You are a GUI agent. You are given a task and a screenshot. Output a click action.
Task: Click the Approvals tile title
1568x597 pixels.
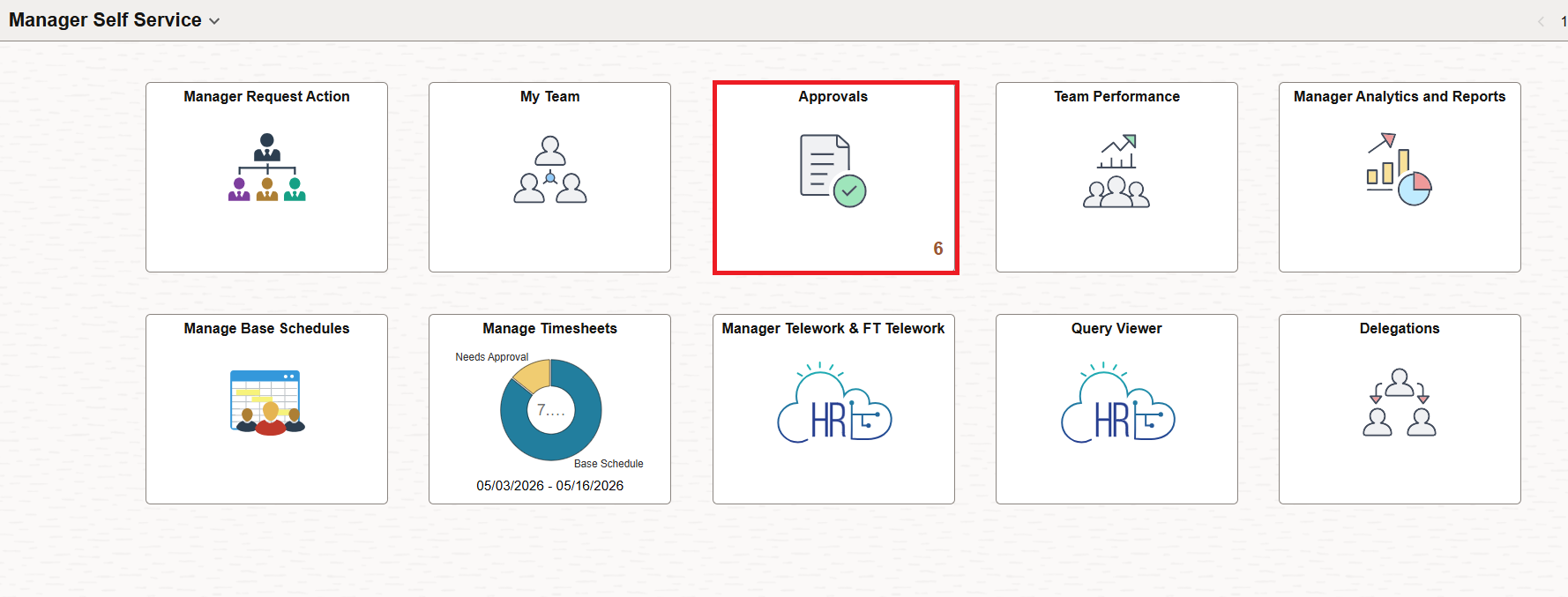(x=833, y=97)
